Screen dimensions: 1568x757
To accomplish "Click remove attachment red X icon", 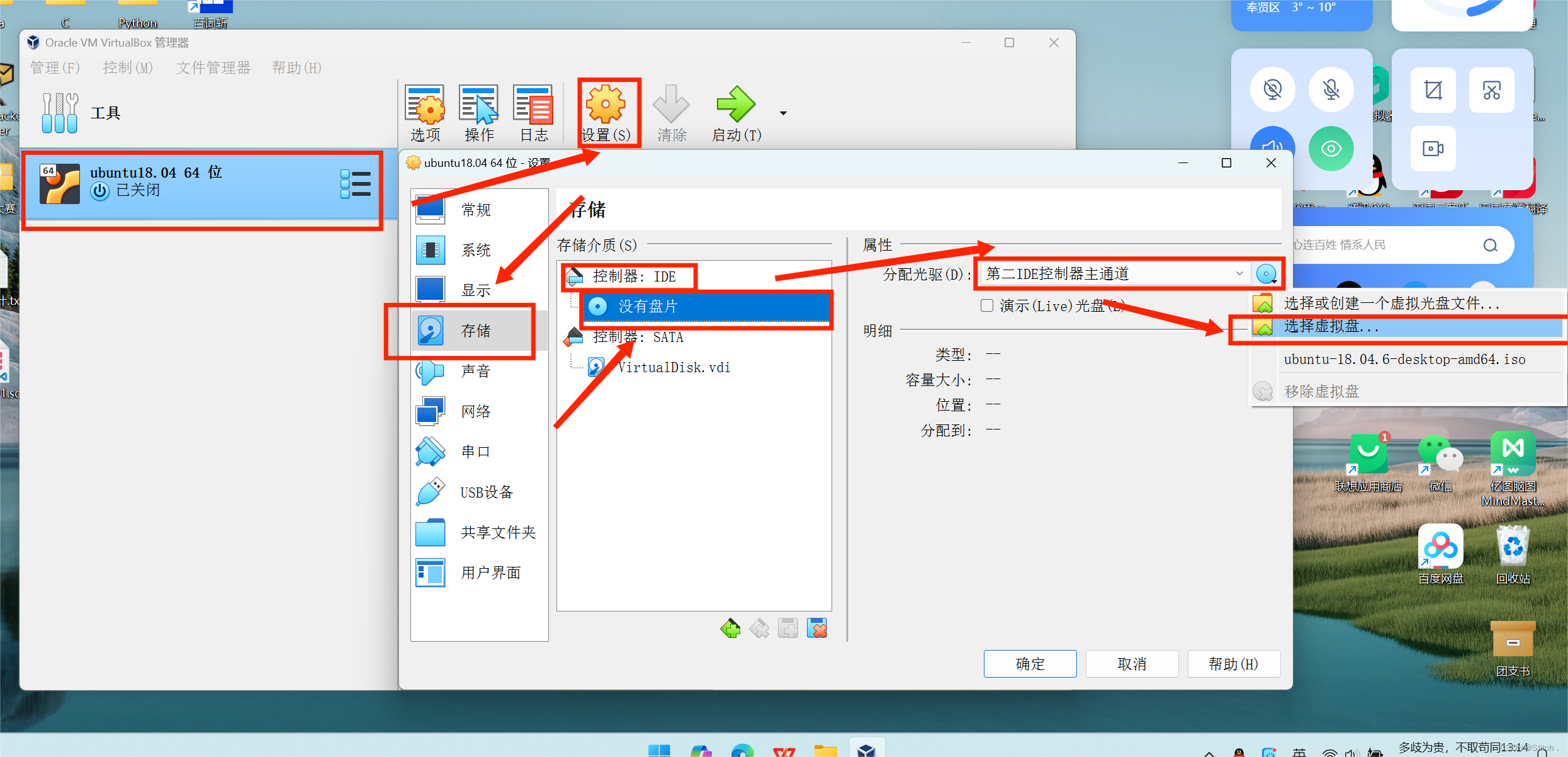I will (x=817, y=629).
